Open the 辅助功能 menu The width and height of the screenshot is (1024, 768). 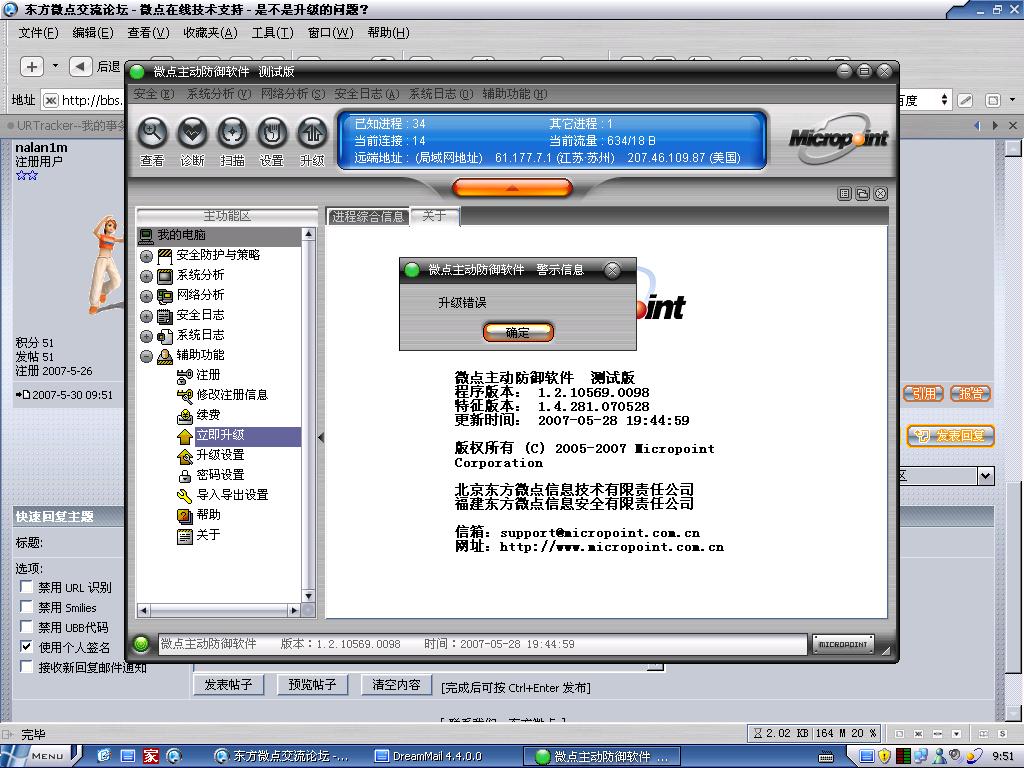(515, 94)
